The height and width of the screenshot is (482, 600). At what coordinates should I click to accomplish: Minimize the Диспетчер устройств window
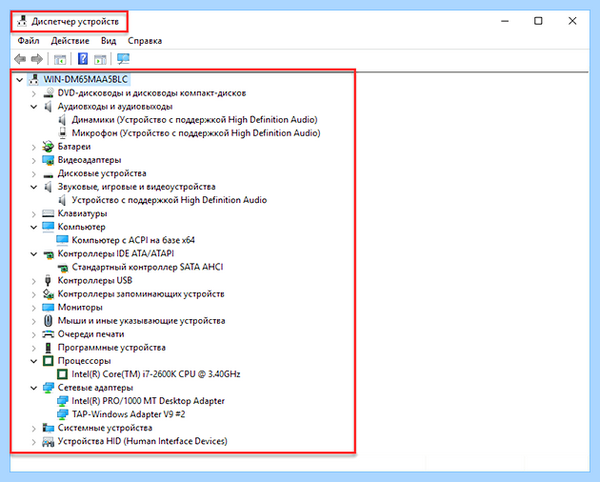(x=505, y=21)
